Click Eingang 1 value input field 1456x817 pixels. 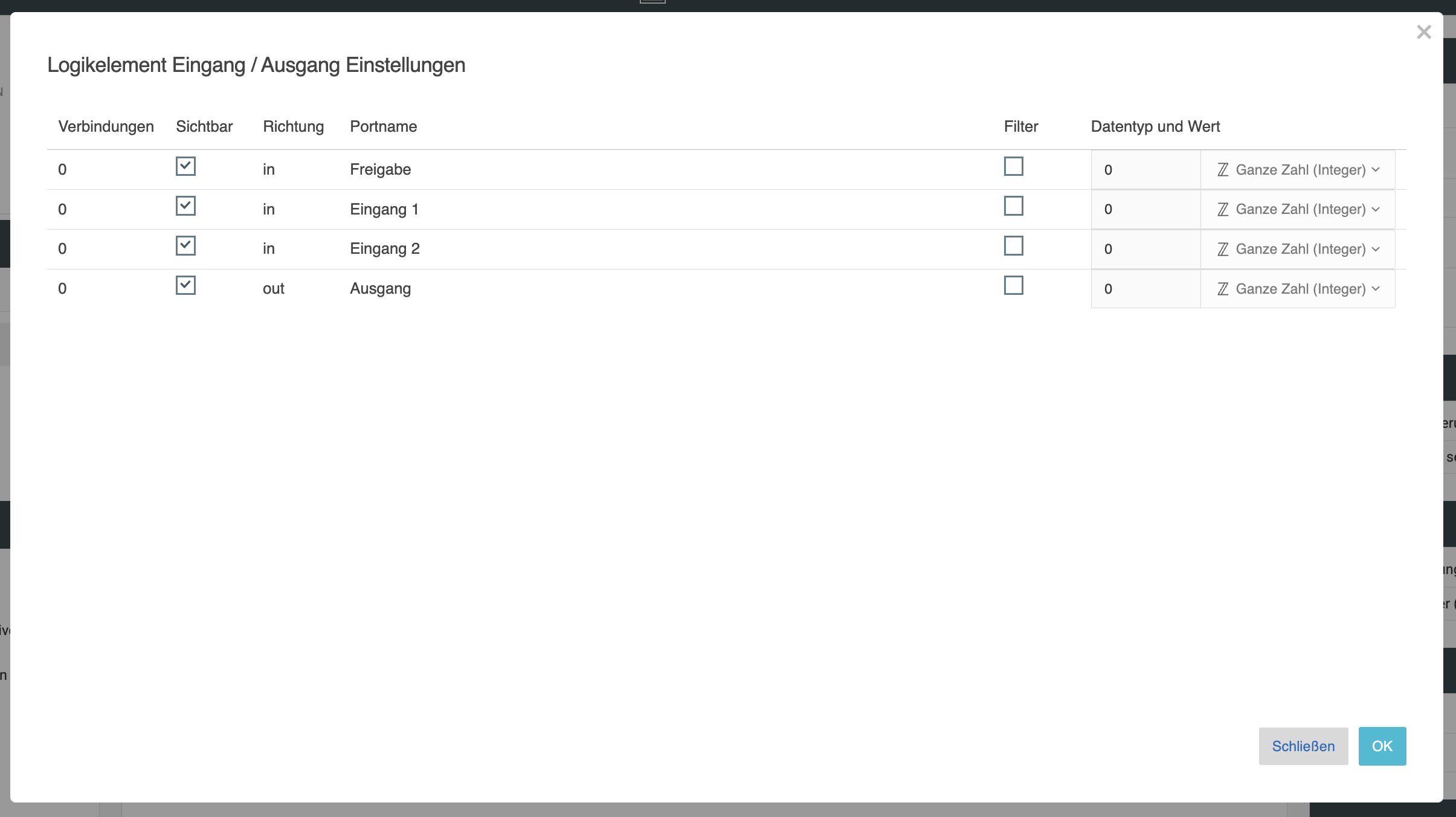1145,209
